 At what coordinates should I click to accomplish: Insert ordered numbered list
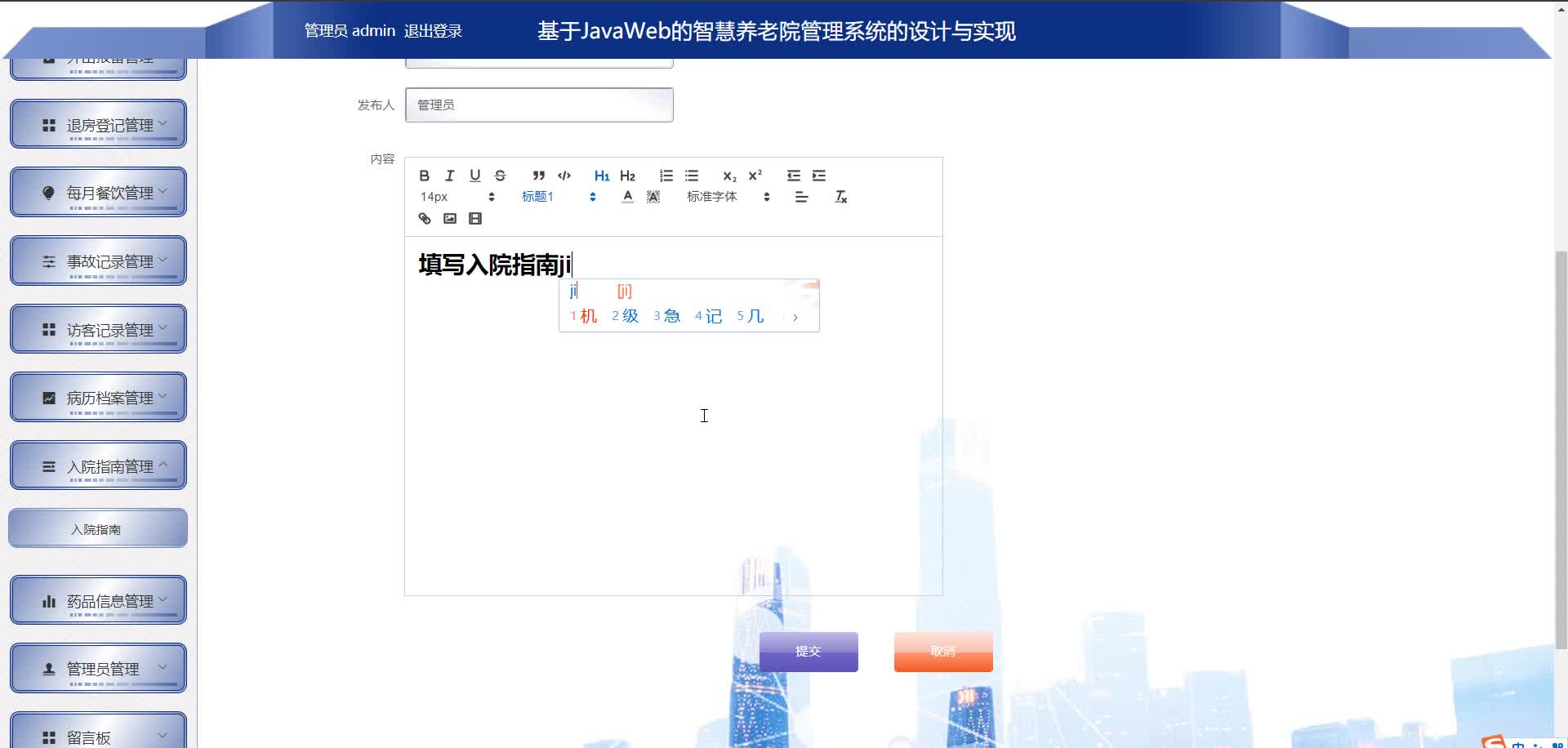(x=666, y=176)
